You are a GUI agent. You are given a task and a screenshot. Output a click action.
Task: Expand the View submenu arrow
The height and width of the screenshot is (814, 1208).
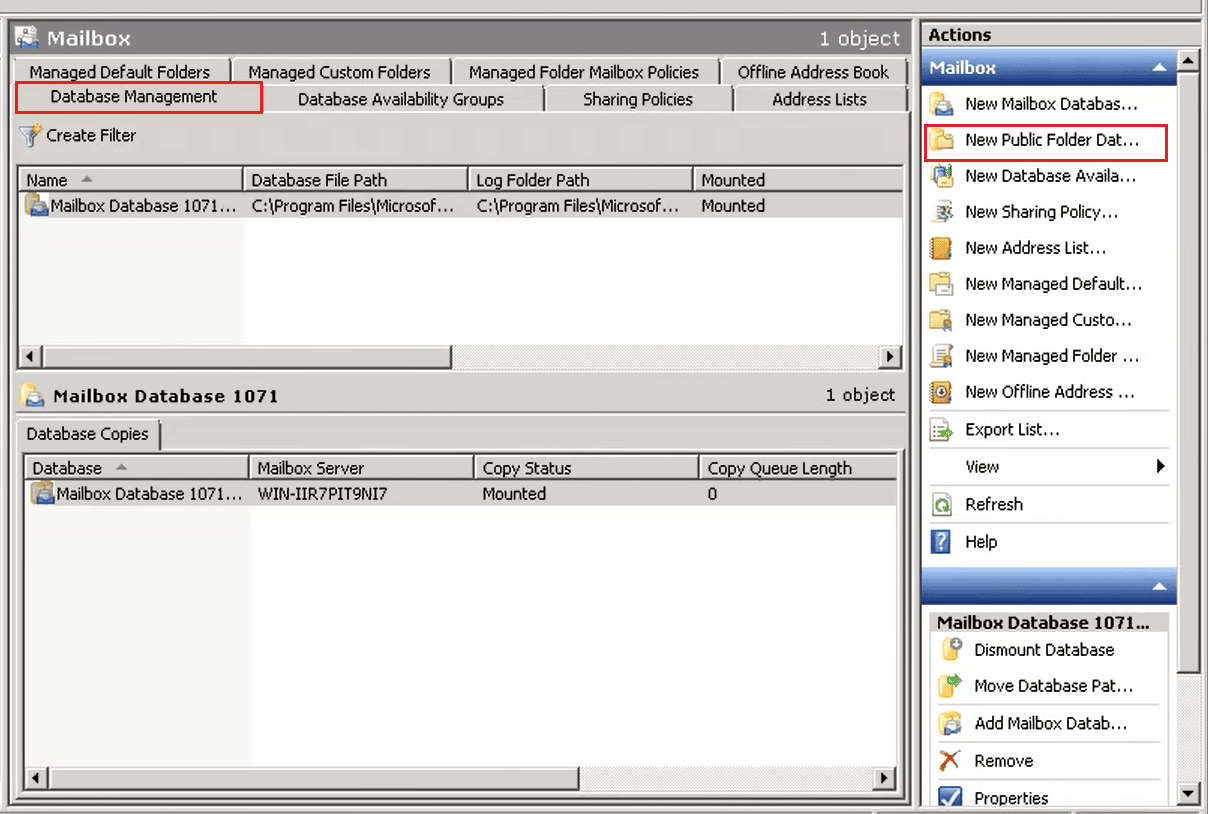1161,467
